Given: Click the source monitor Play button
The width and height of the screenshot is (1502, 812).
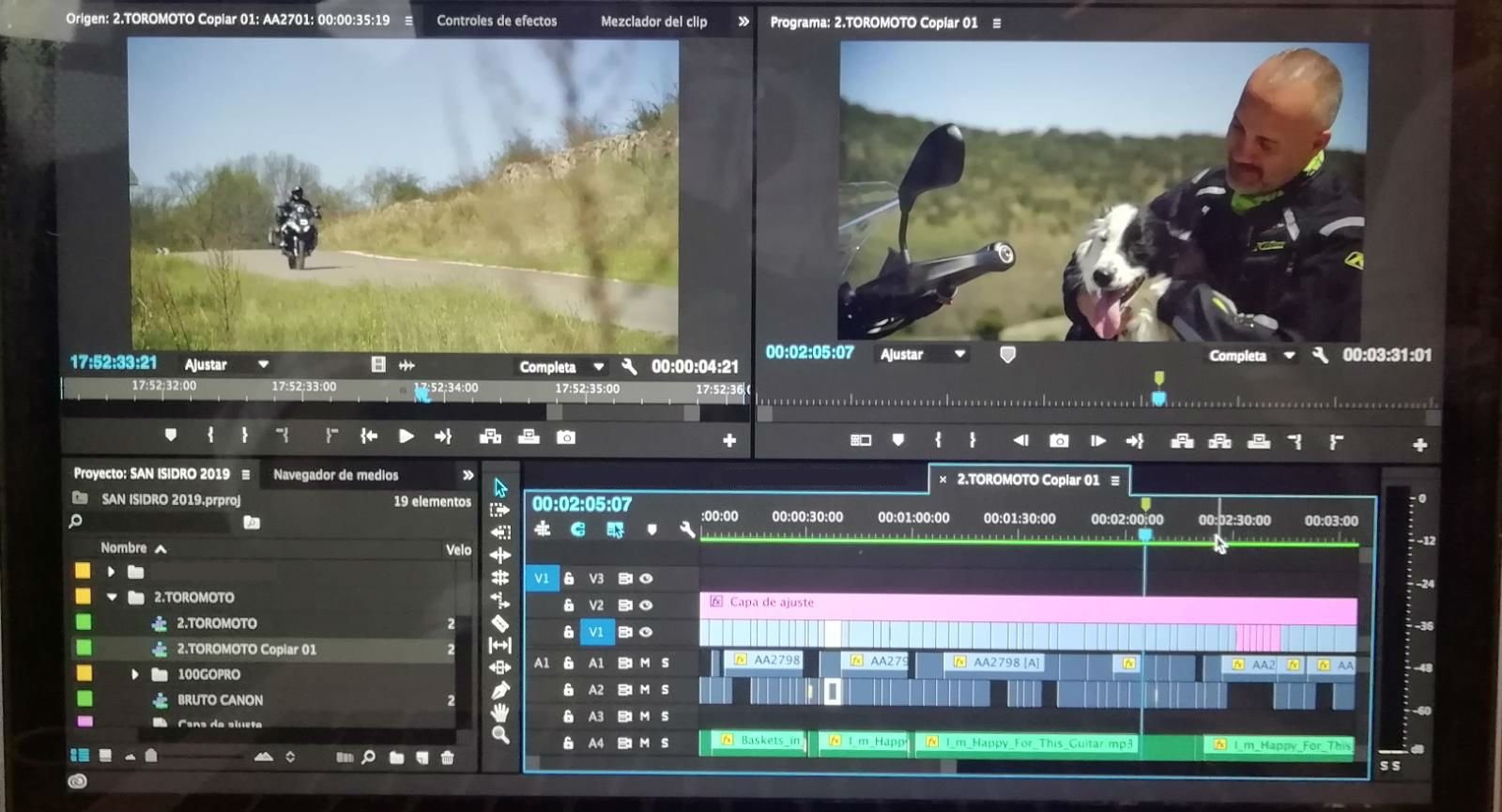Looking at the screenshot, I should tap(406, 437).
